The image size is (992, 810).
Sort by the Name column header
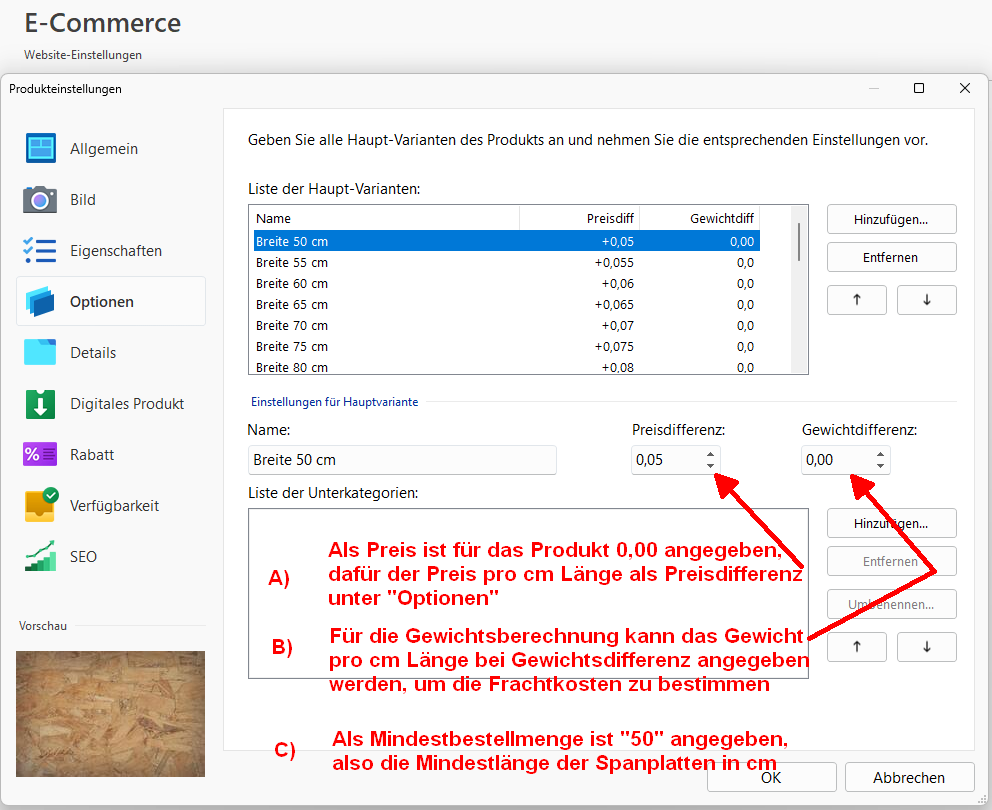pyautogui.click(x=387, y=218)
